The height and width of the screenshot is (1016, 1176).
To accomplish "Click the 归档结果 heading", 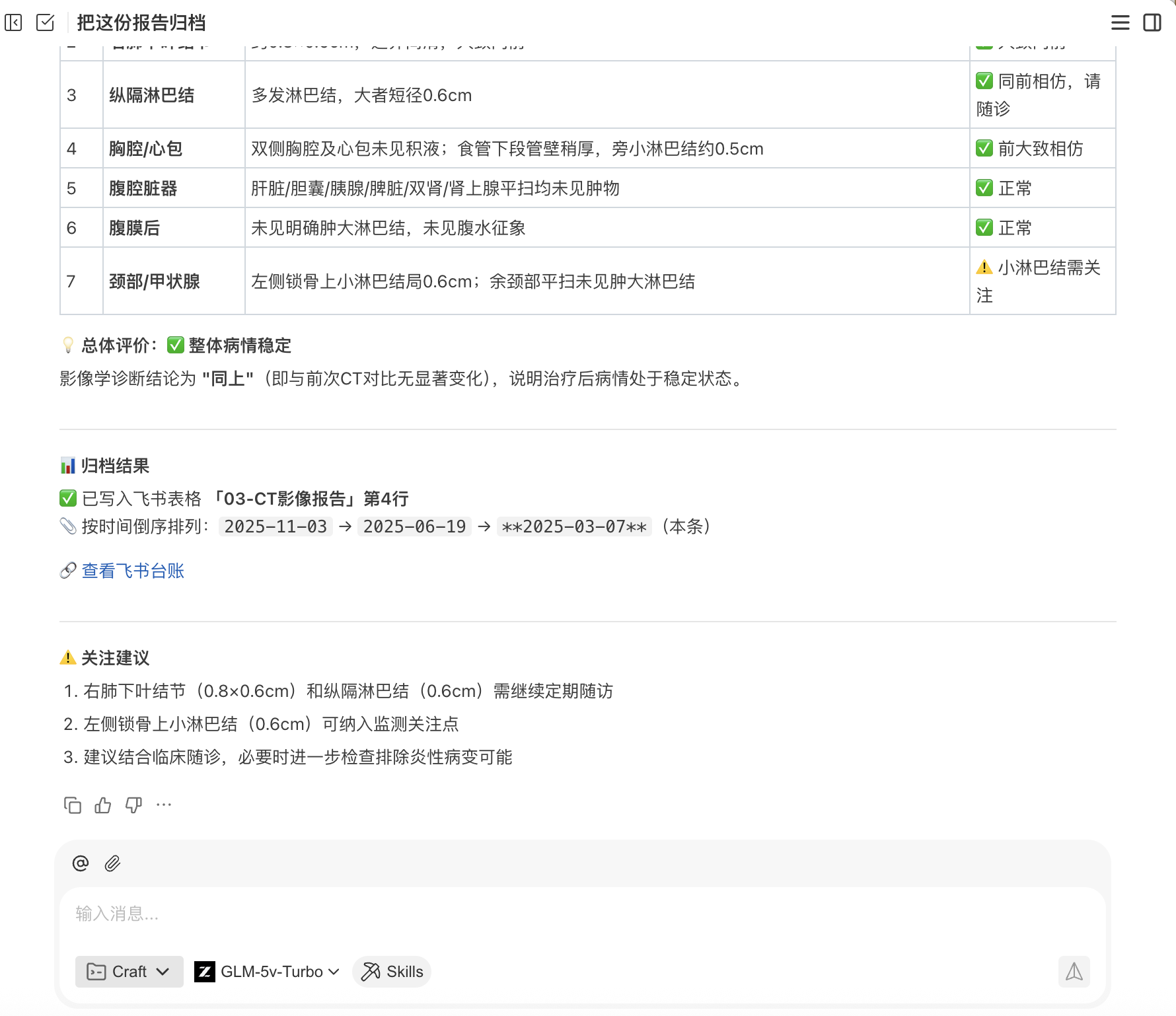I will pos(105,466).
